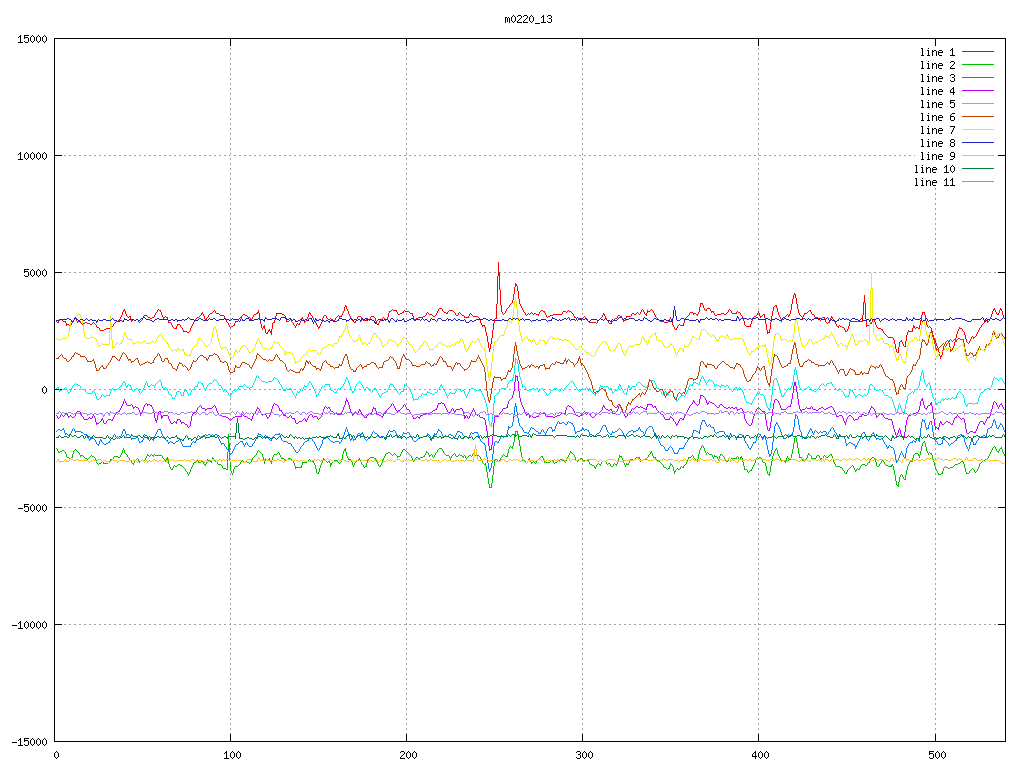1024x768 pixels.
Task: Click the orange line 9 legend sample
Action: tap(978, 155)
